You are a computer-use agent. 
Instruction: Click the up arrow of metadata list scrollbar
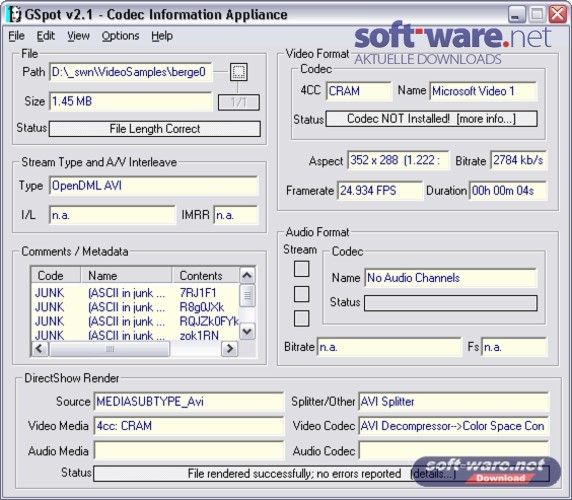click(x=247, y=275)
